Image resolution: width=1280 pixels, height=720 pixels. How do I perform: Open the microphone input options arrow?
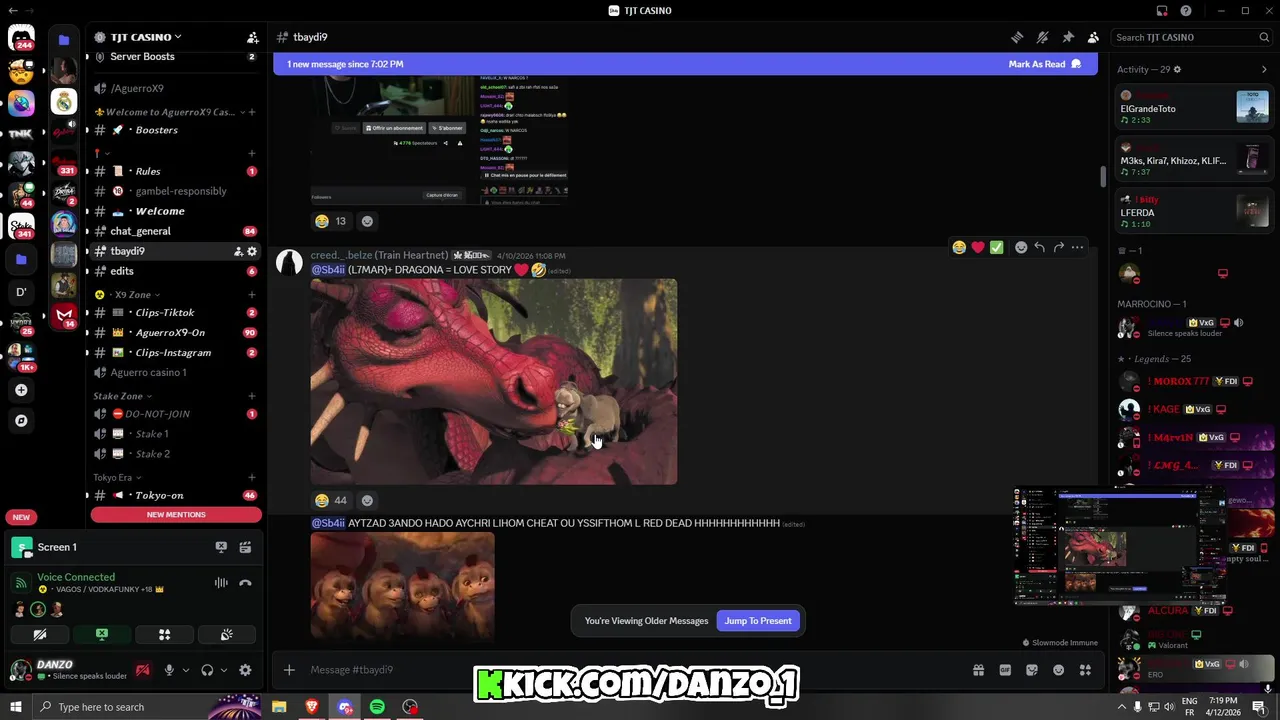pos(185,670)
